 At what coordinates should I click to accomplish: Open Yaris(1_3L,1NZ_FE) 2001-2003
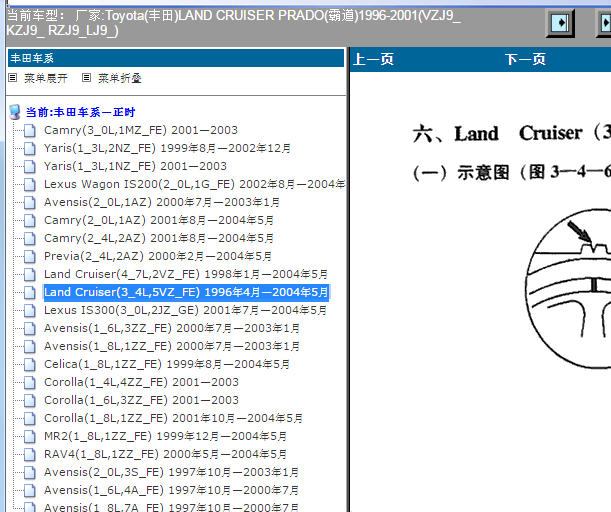(x=135, y=166)
